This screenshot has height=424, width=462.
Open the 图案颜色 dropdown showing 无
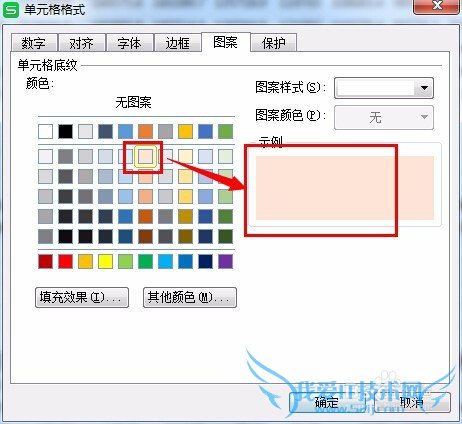point(384,117)
